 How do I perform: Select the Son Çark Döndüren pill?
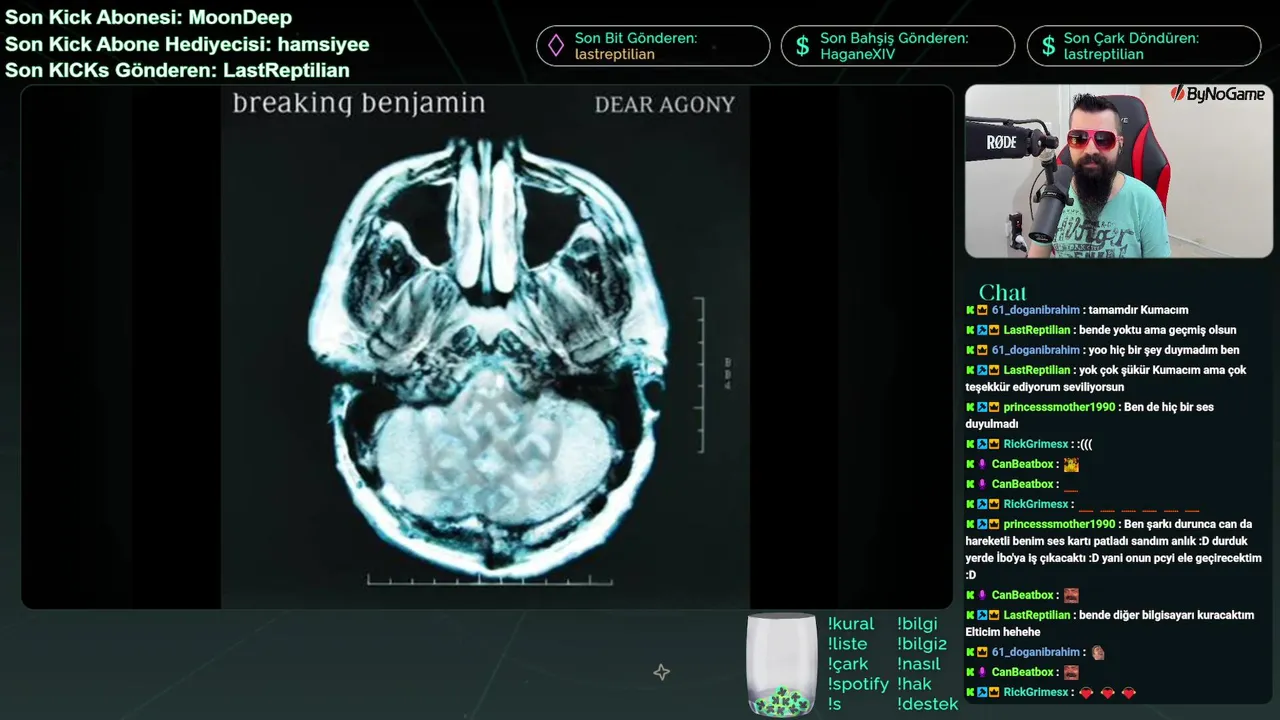point(1144,46)
